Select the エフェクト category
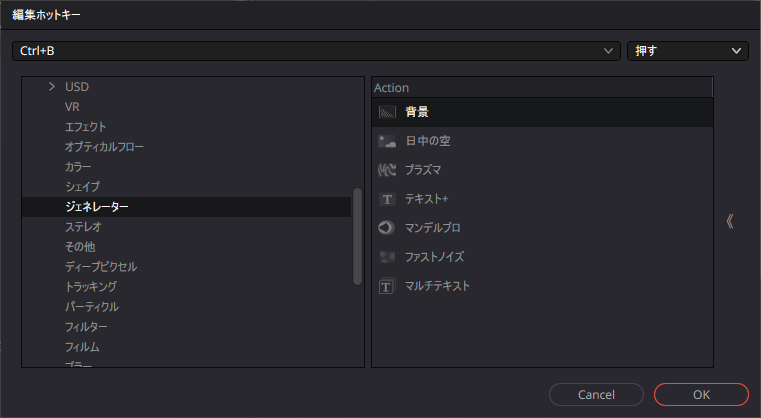 coord(86,127)
